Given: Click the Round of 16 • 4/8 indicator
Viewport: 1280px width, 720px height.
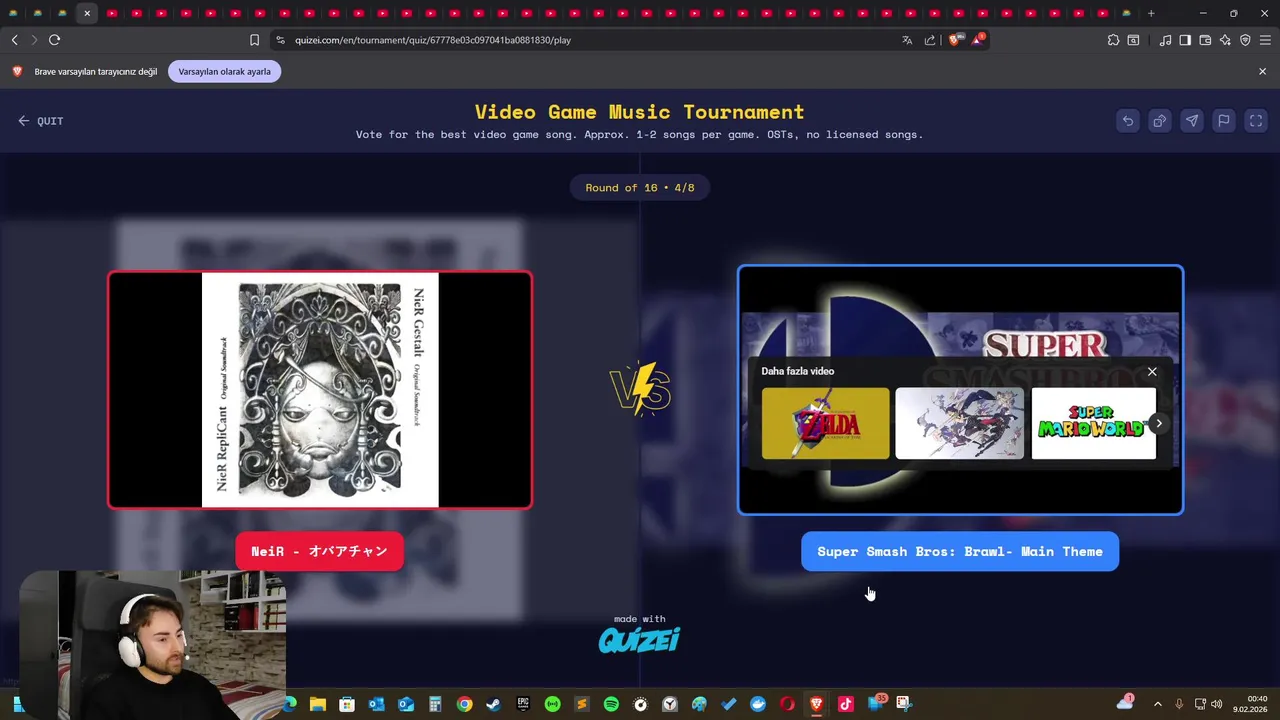Looking at the screenshot, I should 640,188.
